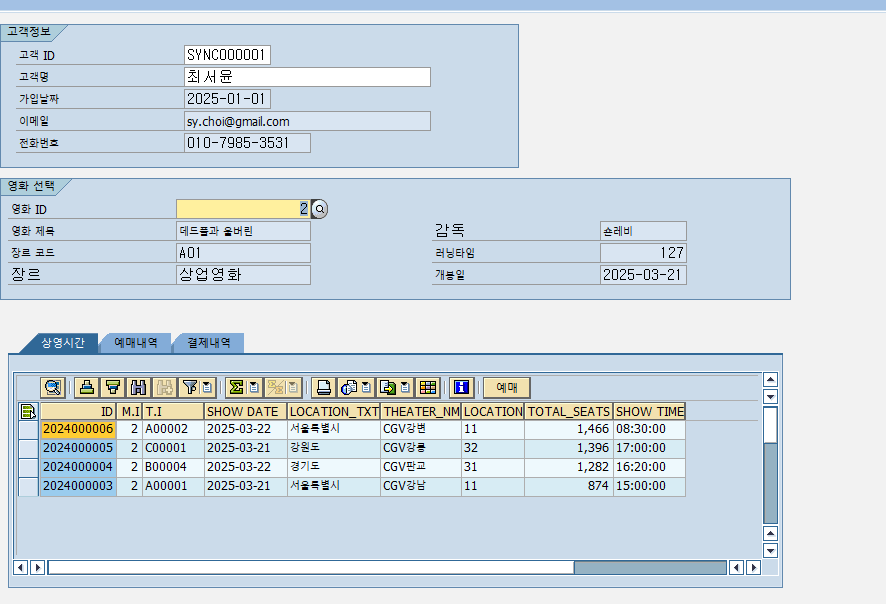This screenshot has height=604, width=886.
Task: Show end user documentation info icon
Action: pyautogui.click(x=462, y=388)
